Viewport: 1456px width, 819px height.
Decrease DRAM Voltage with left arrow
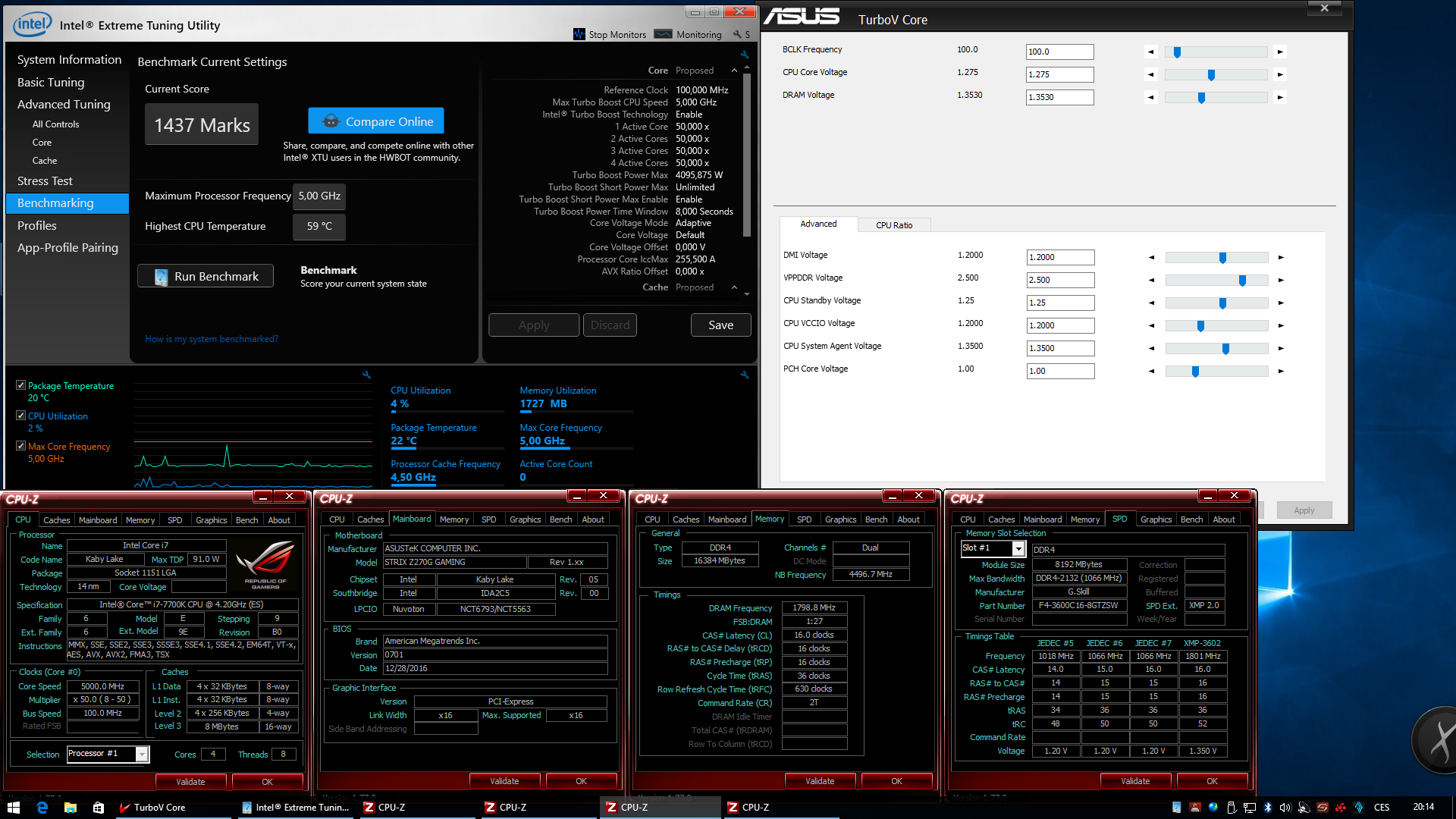pos(1151,98)
